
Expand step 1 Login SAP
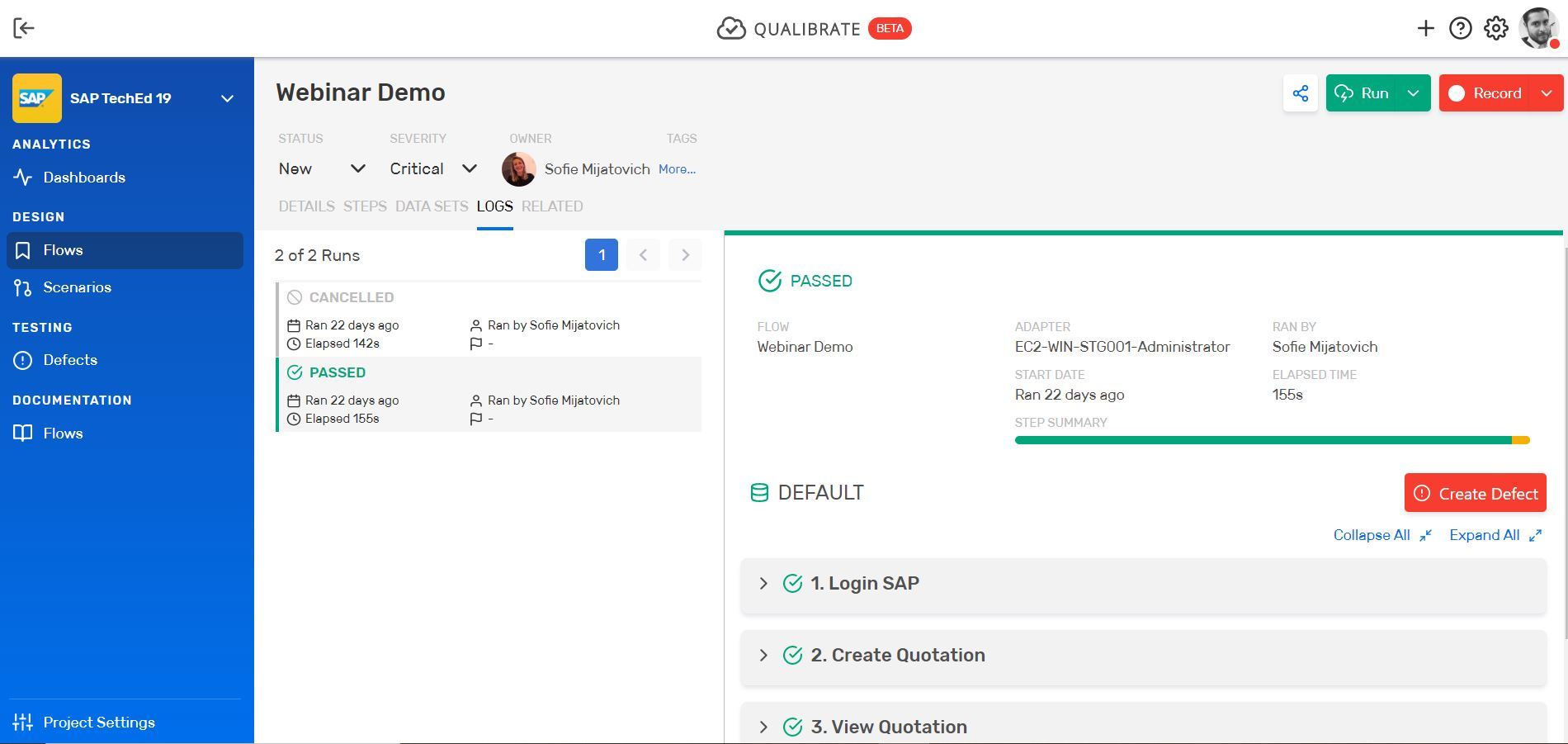pos(763,584)
